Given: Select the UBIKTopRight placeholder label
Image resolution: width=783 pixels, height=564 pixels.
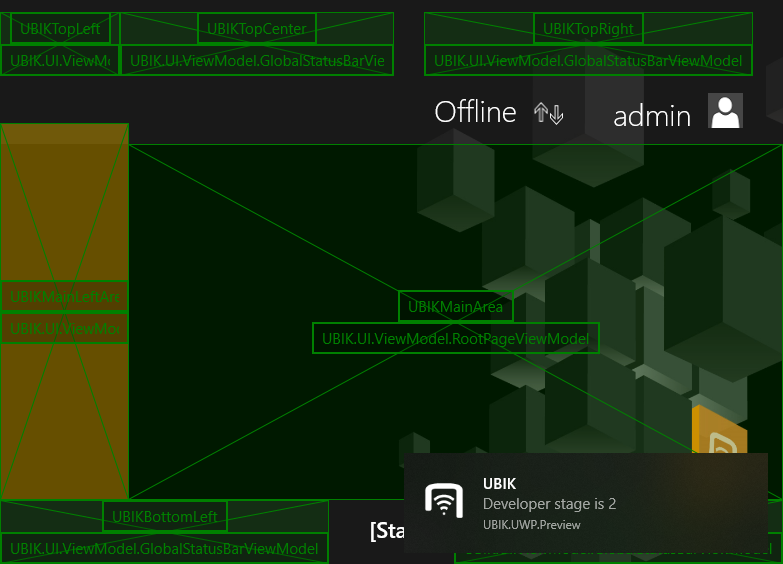Looking at the screenshot, I should coord(588,29).
